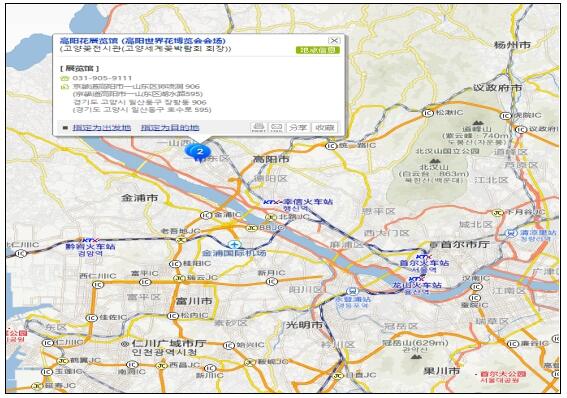Click the 收藏 favorite button
567x398 pixels.
[x=324, y=127]
